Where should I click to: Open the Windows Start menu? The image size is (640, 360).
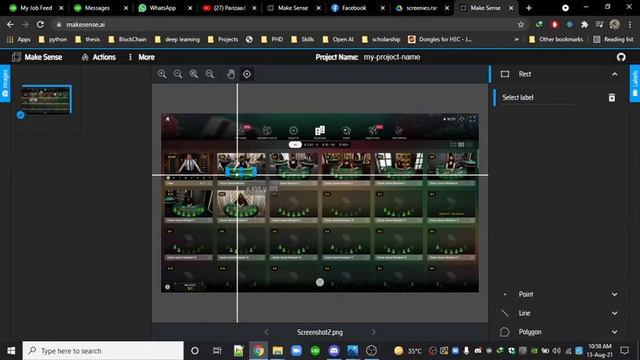click(x=11, y=351)
